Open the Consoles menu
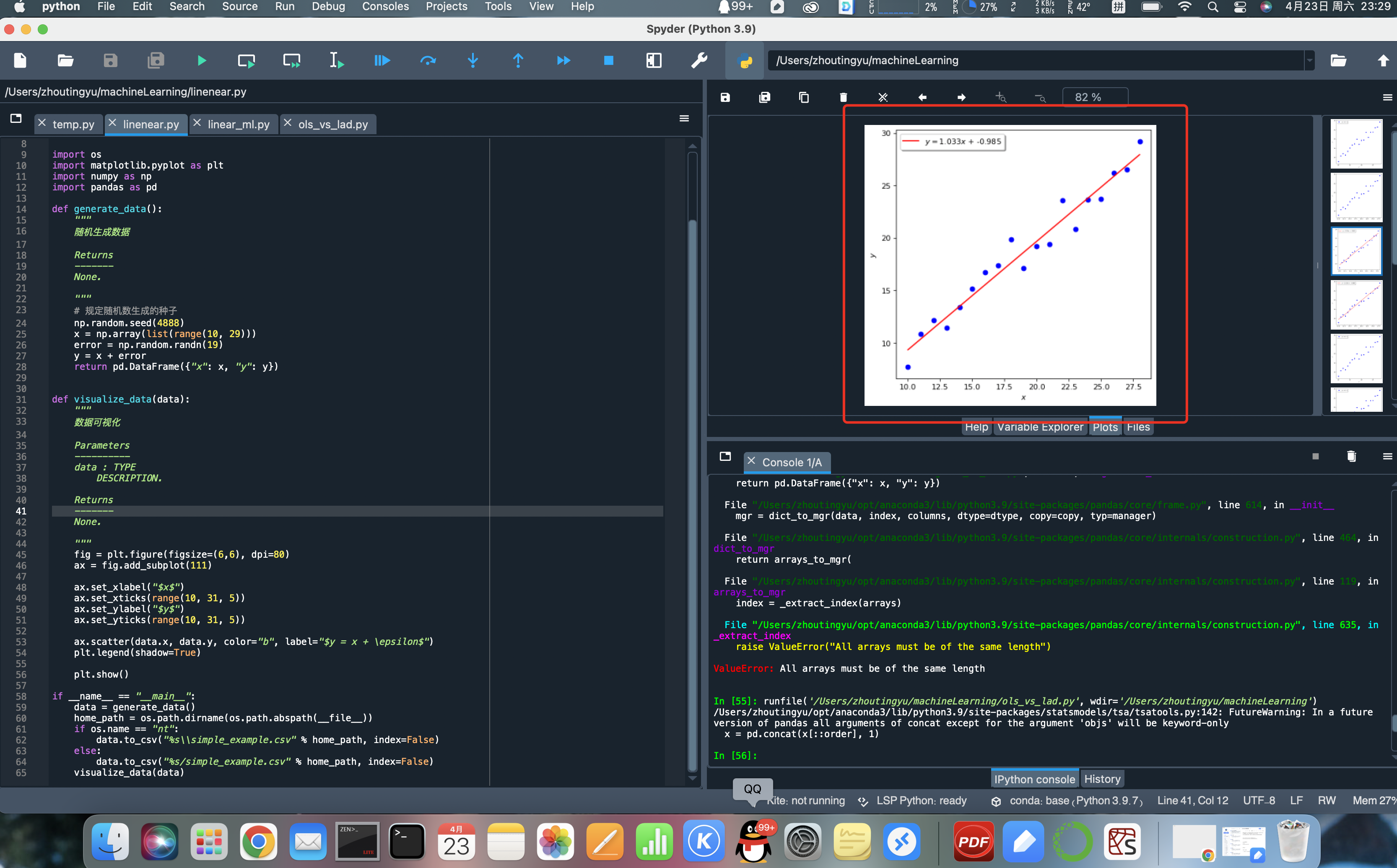Screen dimensions: 1397x868 [x=385, y=7]
